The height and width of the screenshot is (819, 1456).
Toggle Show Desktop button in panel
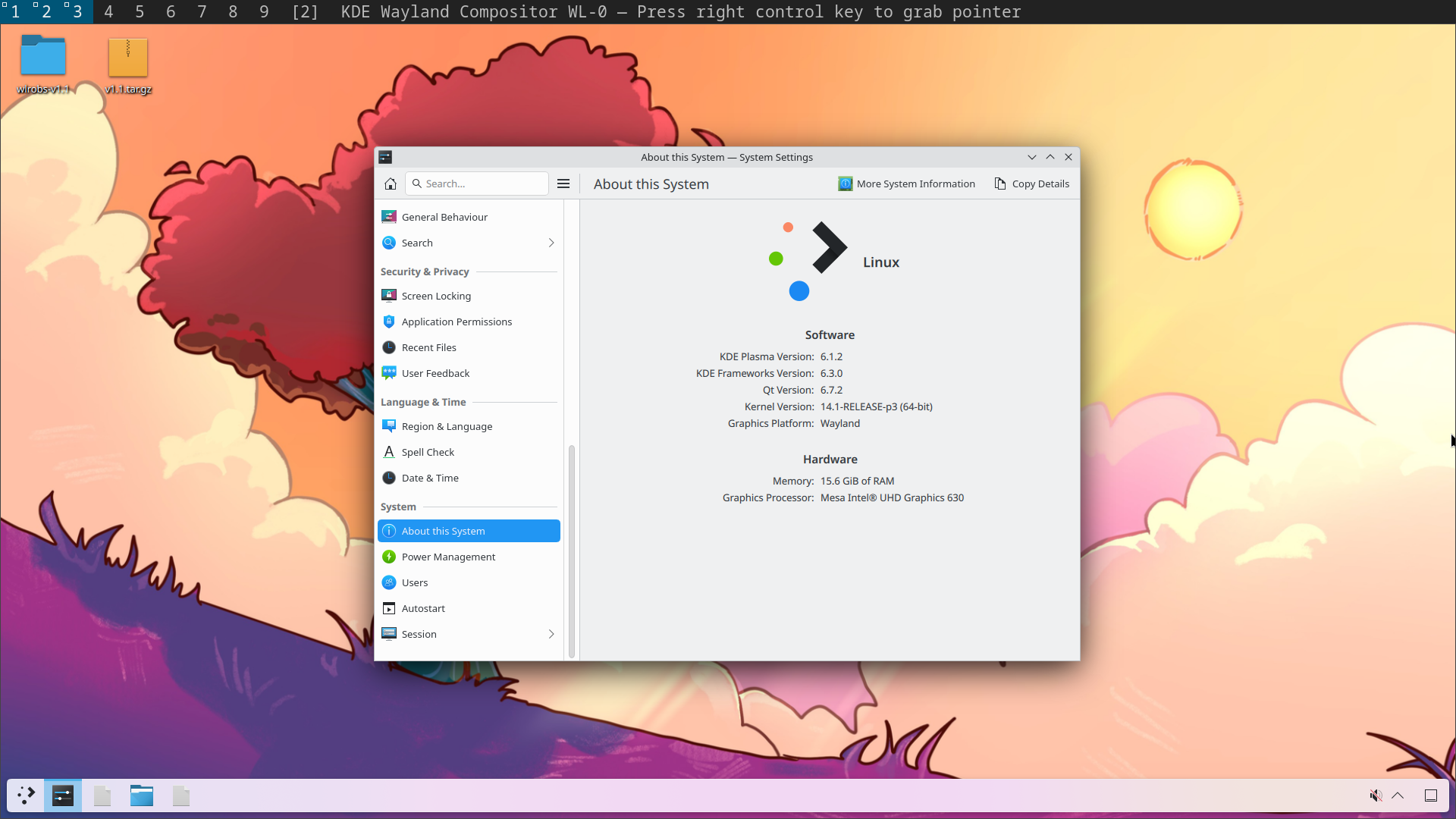[x=1431, y=795]
